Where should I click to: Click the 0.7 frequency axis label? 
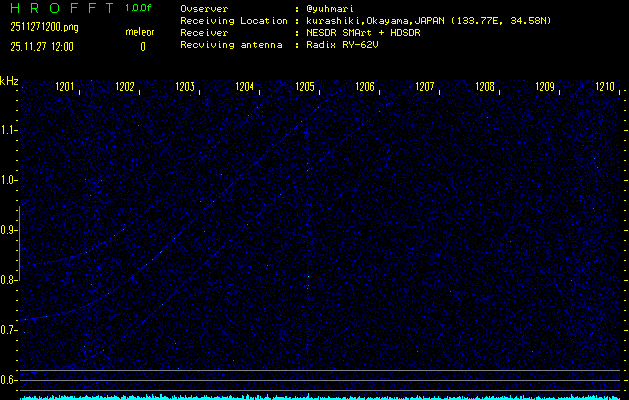click(x=9, y=330)
